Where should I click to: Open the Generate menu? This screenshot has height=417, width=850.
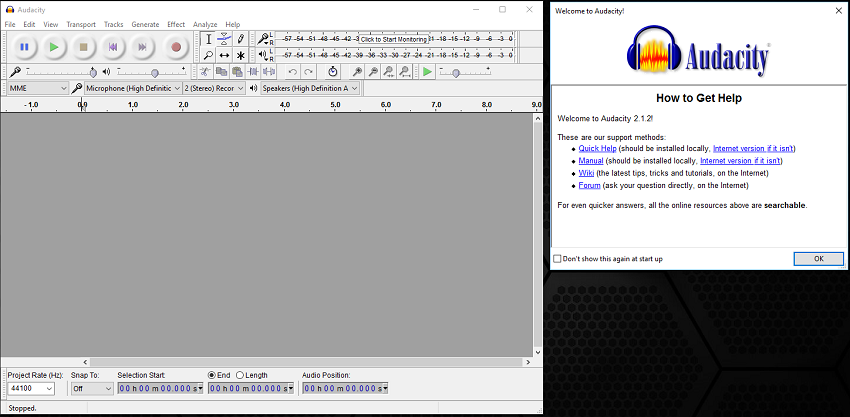tap(145, 24)
